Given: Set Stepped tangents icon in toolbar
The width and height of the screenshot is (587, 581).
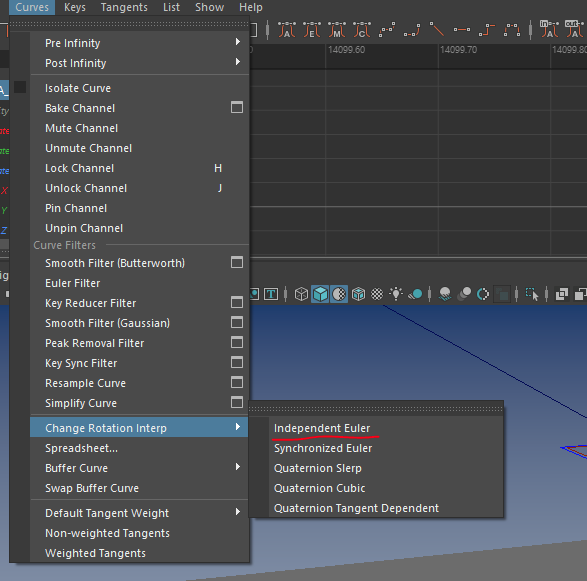Looking at the screenshot, I should pos(487,29).
